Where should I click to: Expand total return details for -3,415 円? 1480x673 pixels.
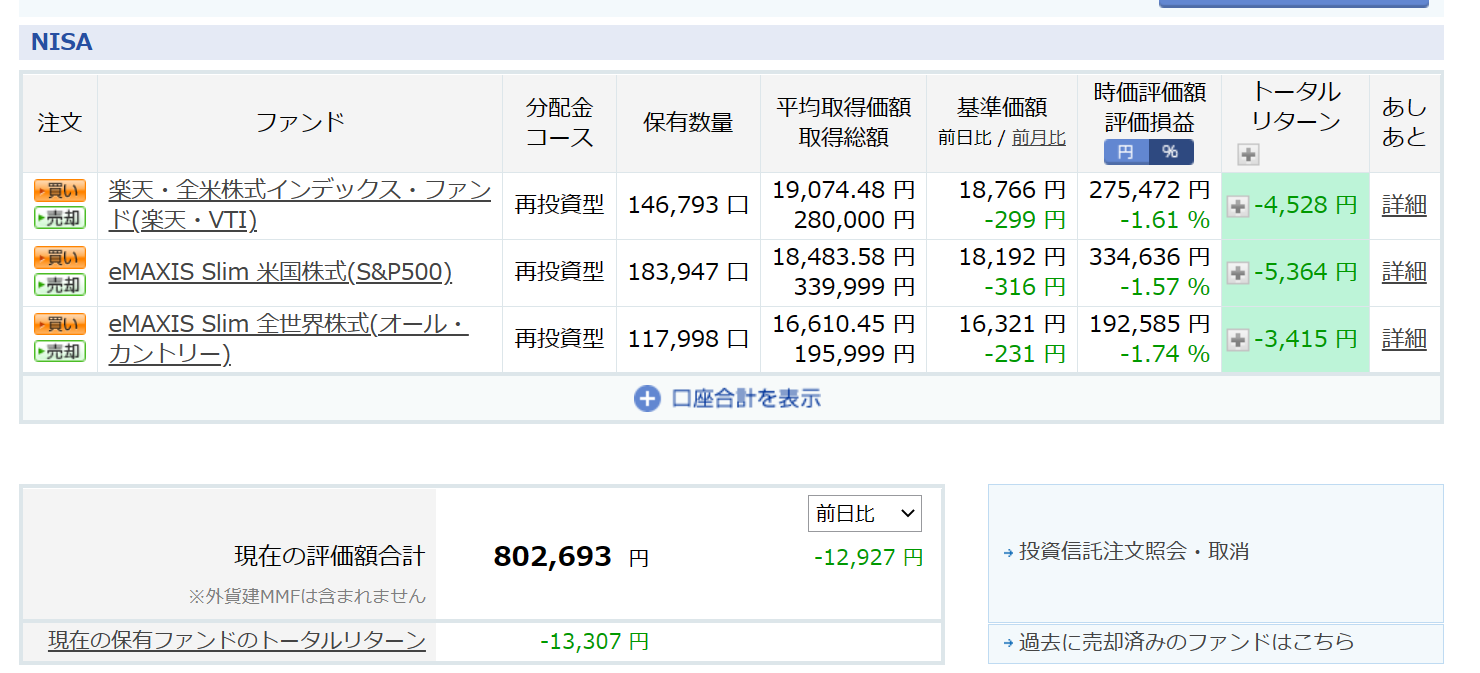pos(1238,340)
